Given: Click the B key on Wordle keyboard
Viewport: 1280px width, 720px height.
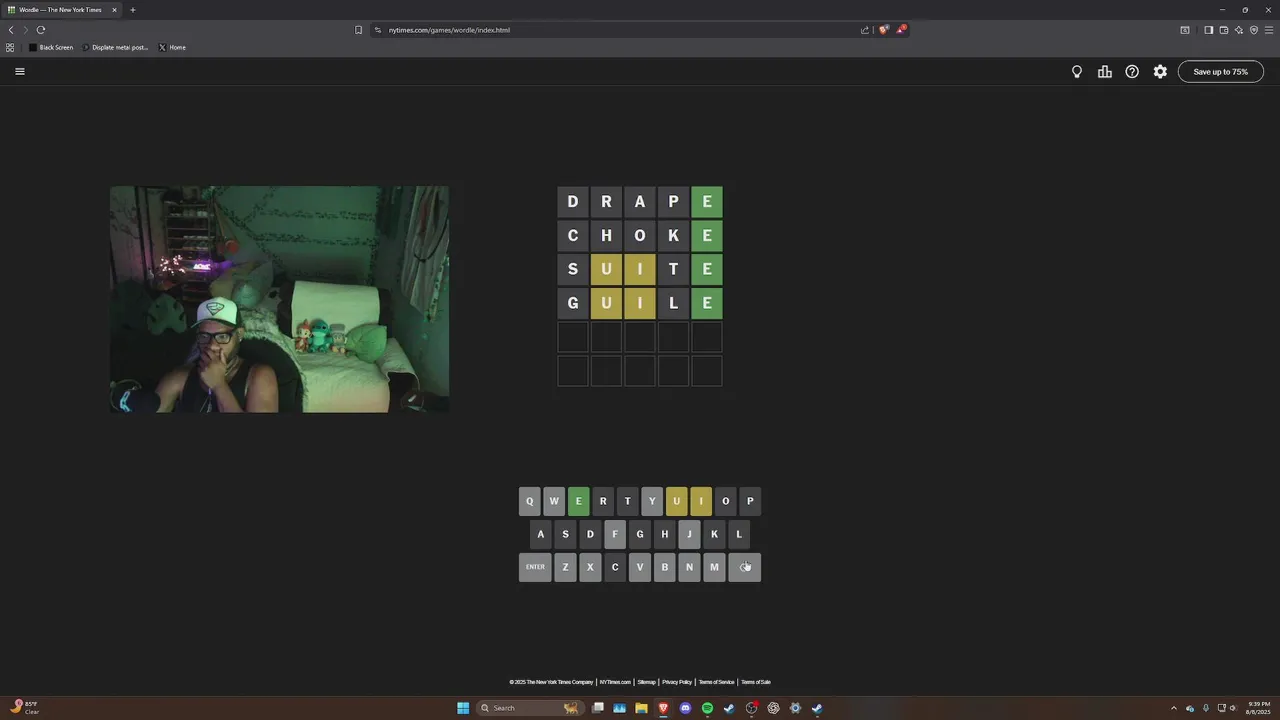Looking at the screenshot, I should [x=664, y=567].
